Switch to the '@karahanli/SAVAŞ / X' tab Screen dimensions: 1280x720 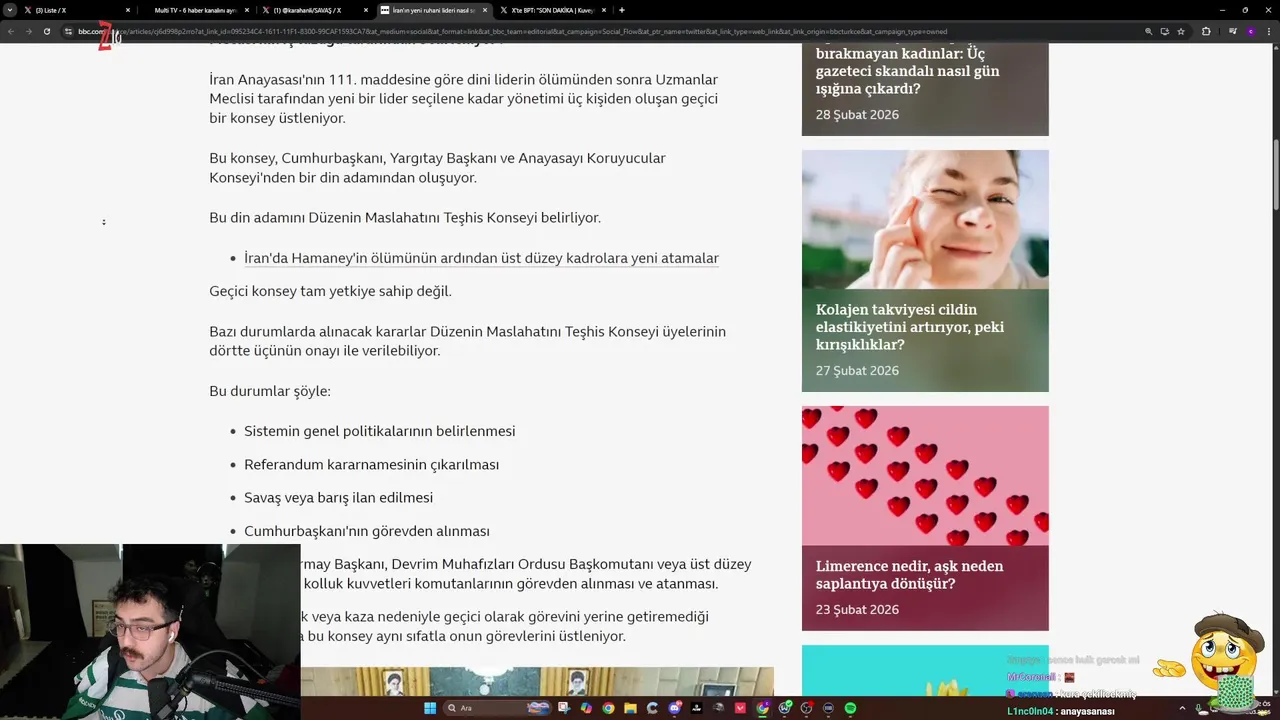pyautogui.click(x=313, y=10)
